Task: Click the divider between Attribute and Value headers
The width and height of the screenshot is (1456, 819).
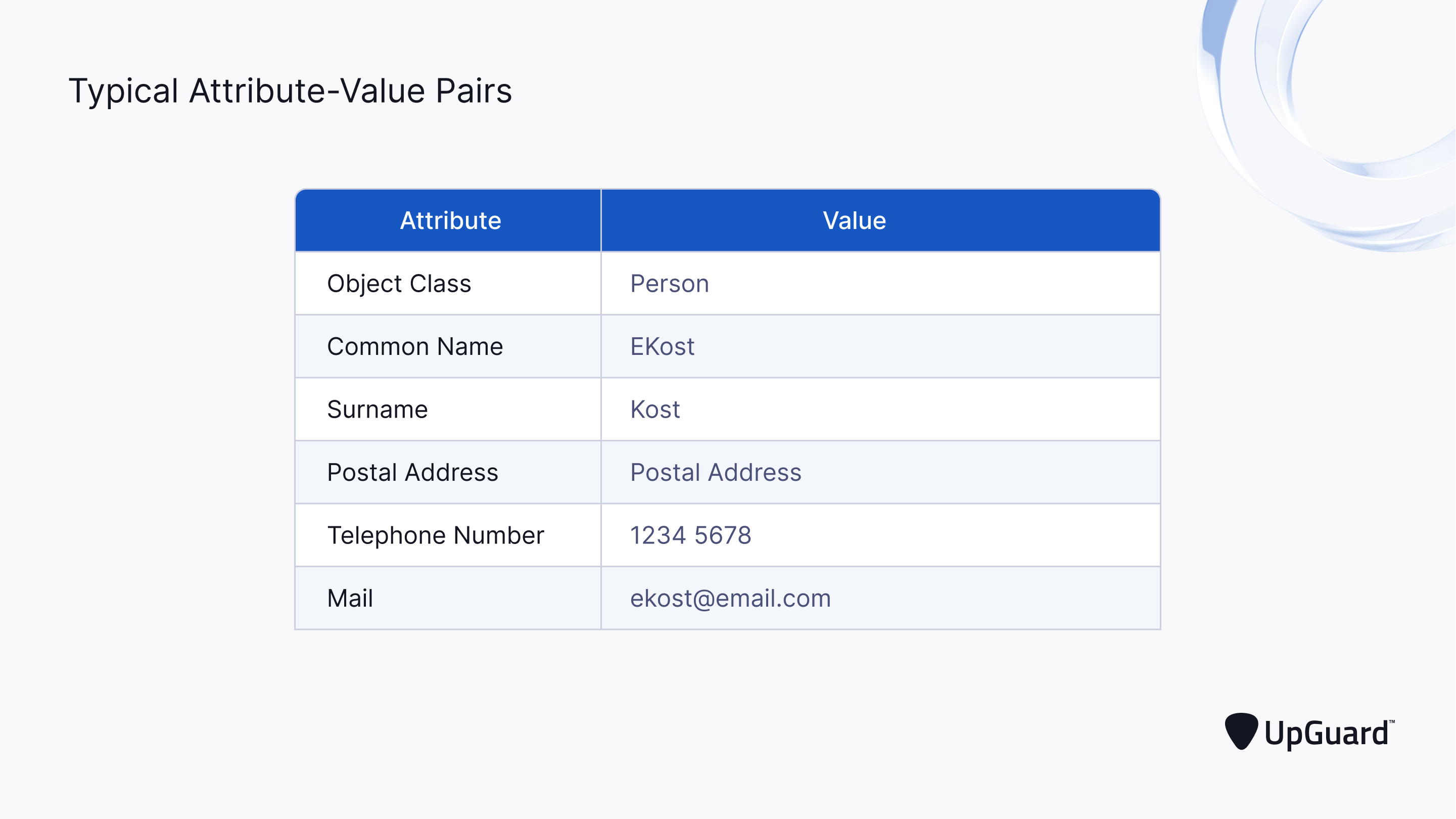Action: (601, 220)
